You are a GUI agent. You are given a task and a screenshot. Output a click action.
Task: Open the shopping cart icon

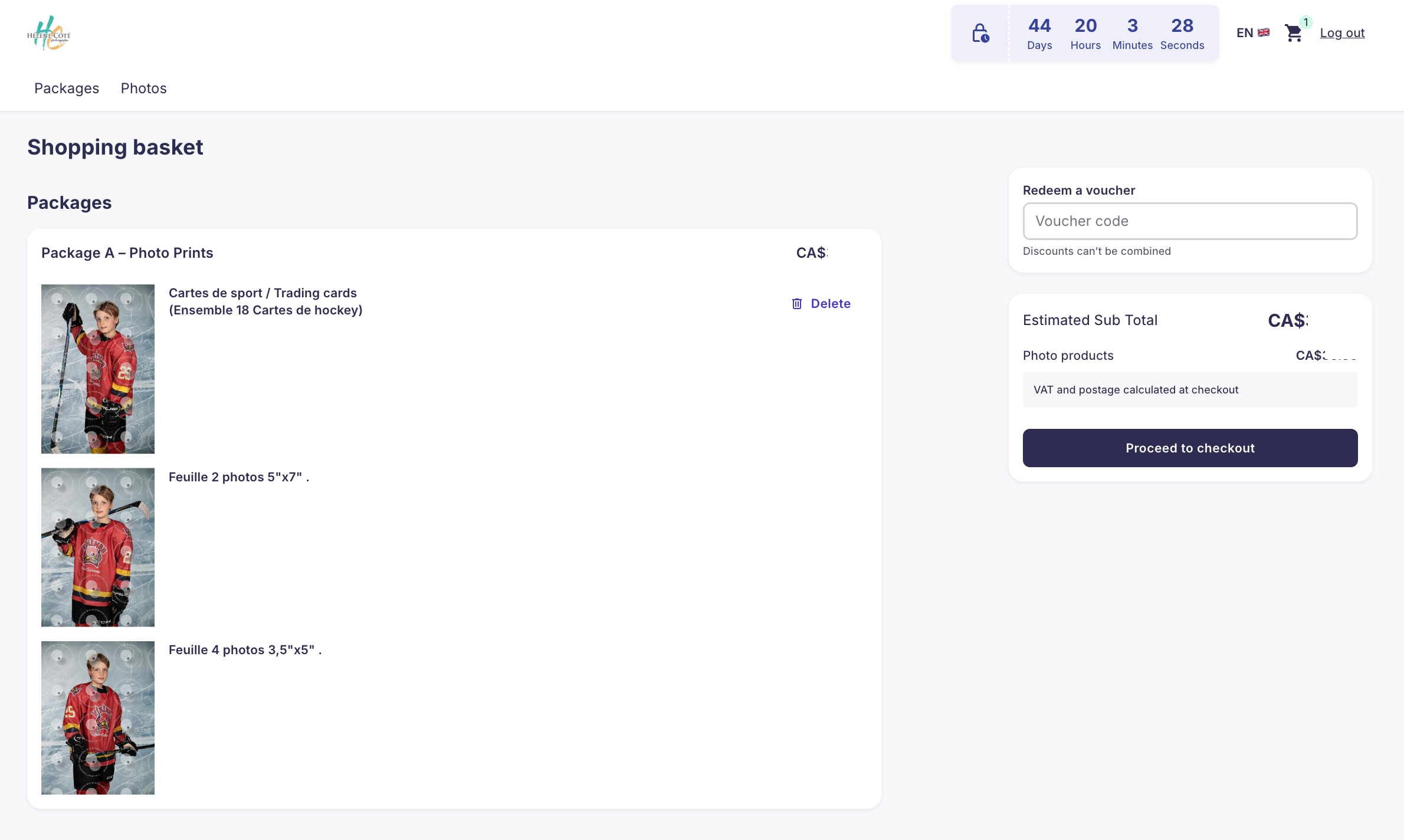point(1293,33)
